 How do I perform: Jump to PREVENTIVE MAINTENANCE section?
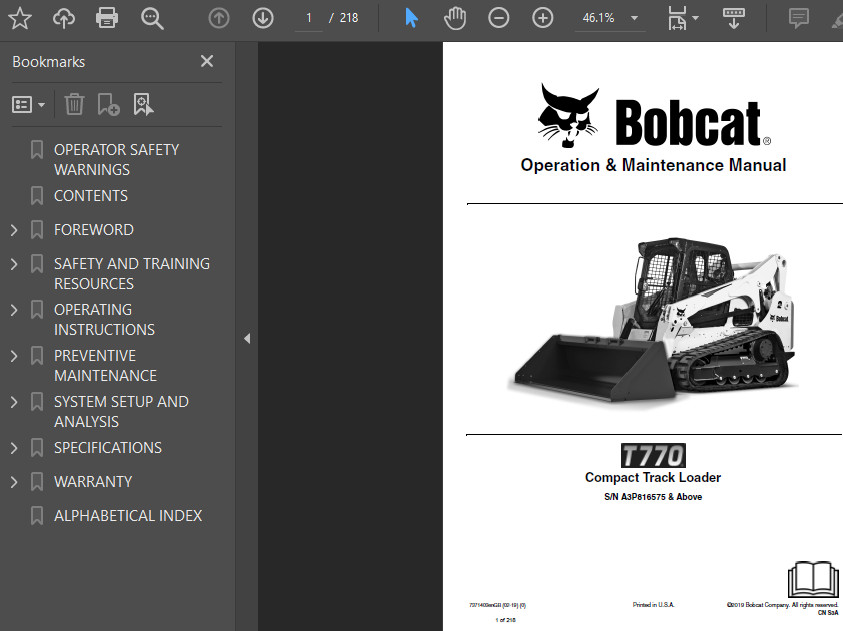click(x=105, y=365)
